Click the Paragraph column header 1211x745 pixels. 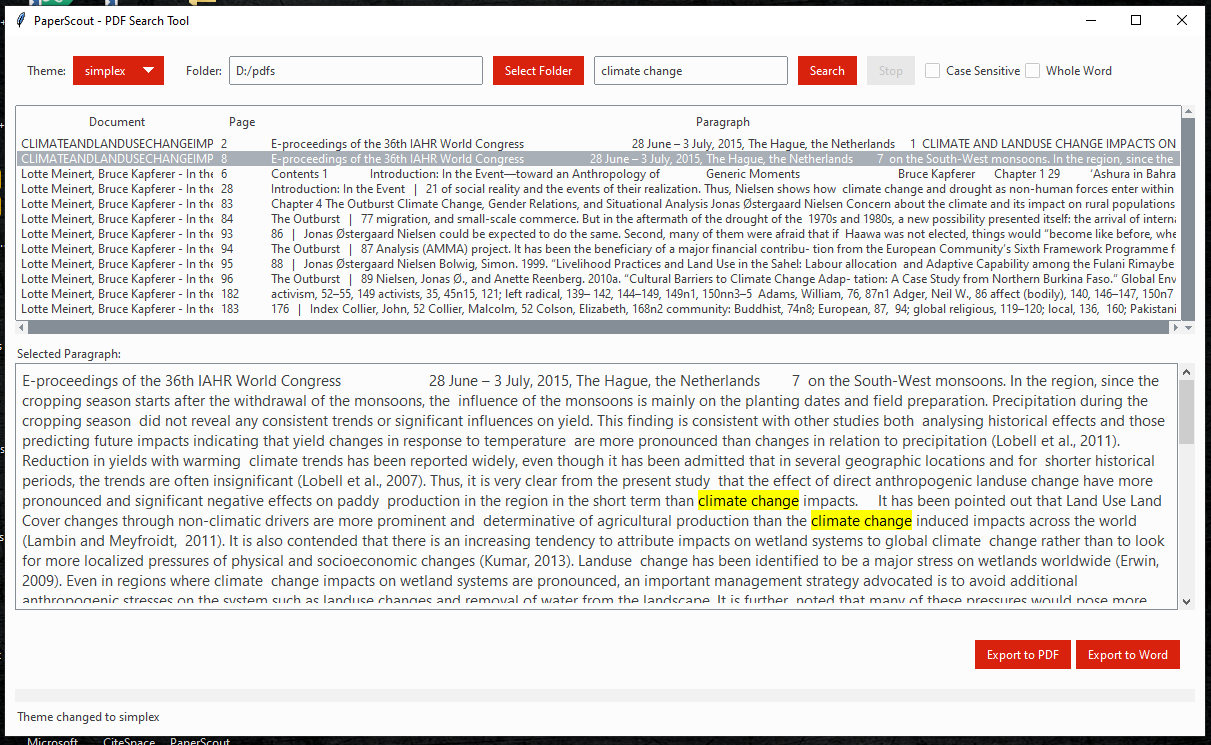[723, 122]
